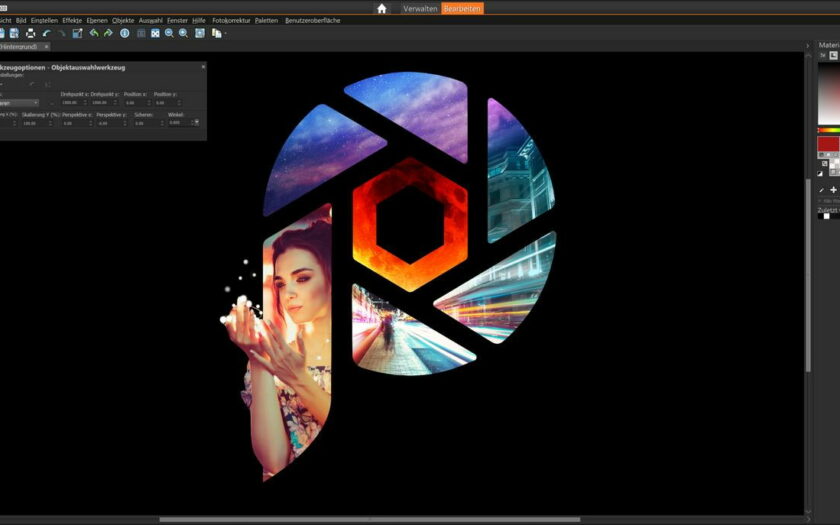Go to the Home screen icon
The height and width of the screenshot is (525, 840).
tap(381, 9)
